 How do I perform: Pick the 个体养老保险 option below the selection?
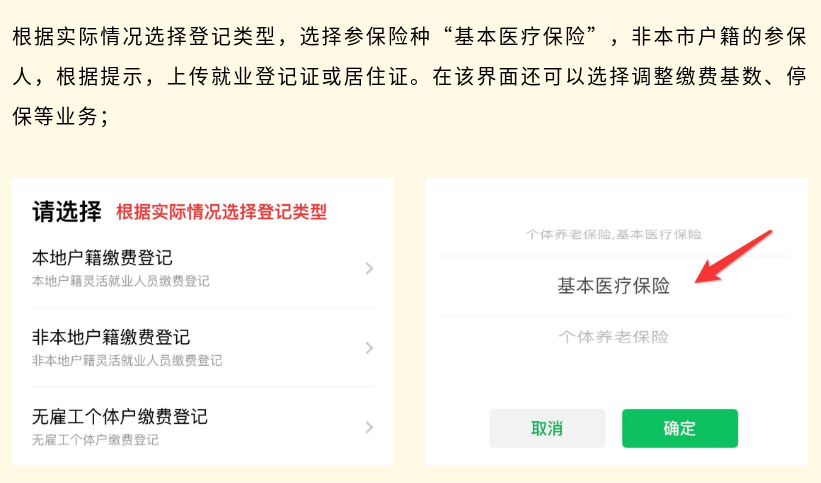click(x=613, y=337)
